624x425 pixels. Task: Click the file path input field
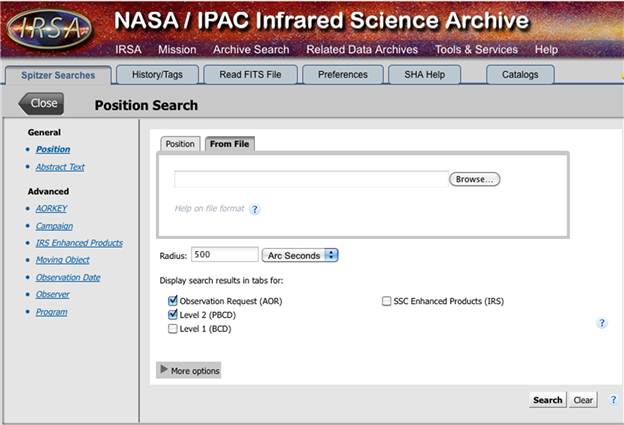(x=311, y=179)
